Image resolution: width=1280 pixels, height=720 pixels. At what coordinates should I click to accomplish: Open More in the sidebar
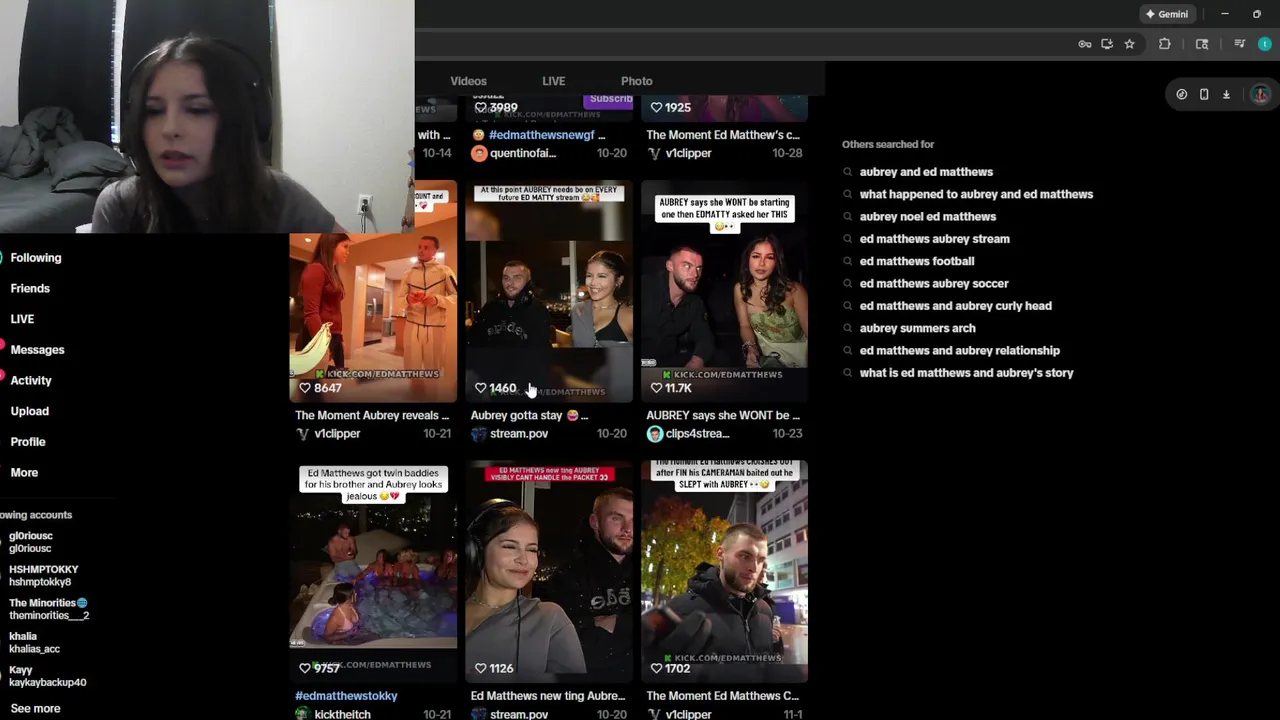[x=24, y=472]
